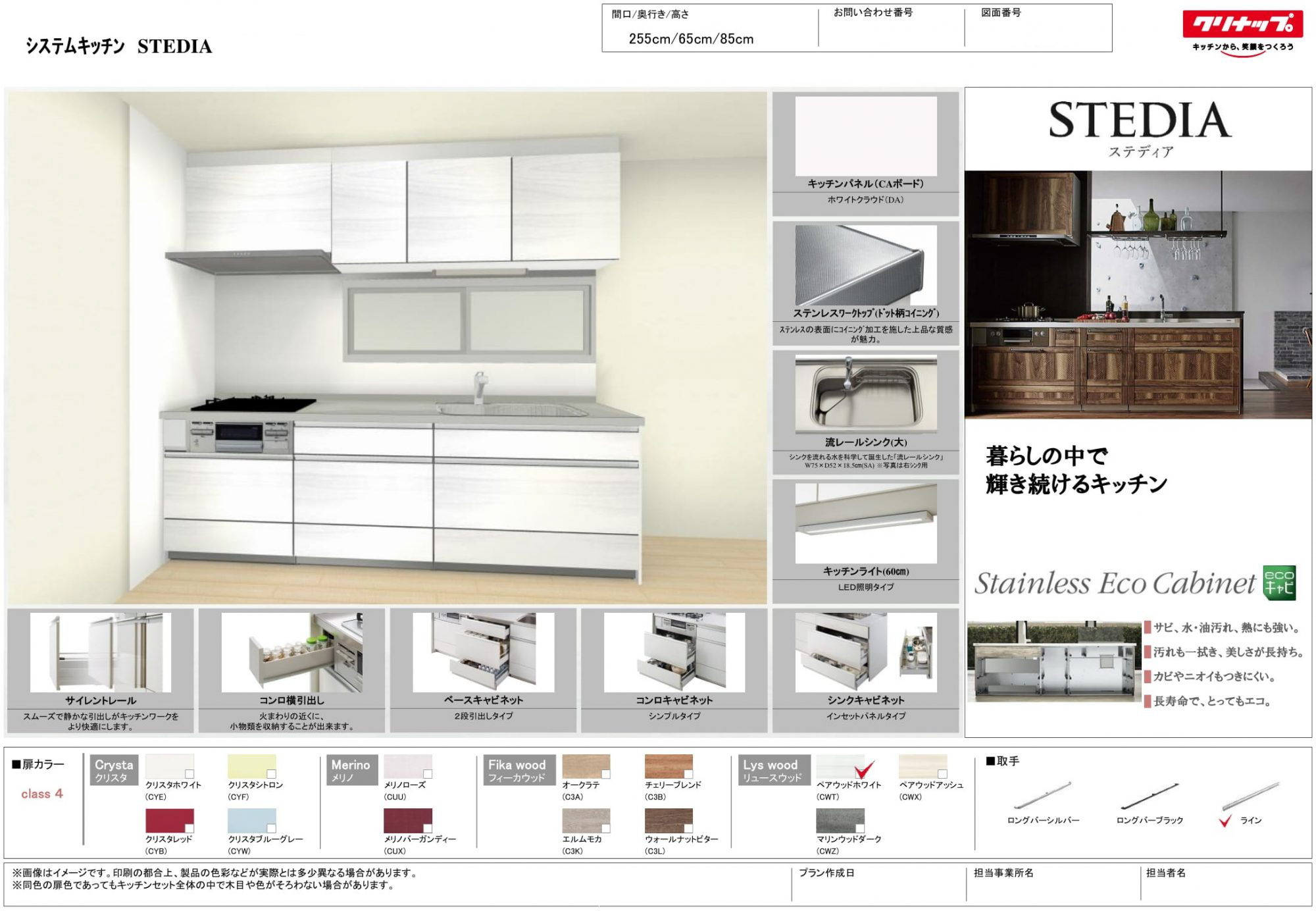Select the ロングバーブラック handle image
The height and width of the screenshot is (911, 1316).
coord(1150,796)
